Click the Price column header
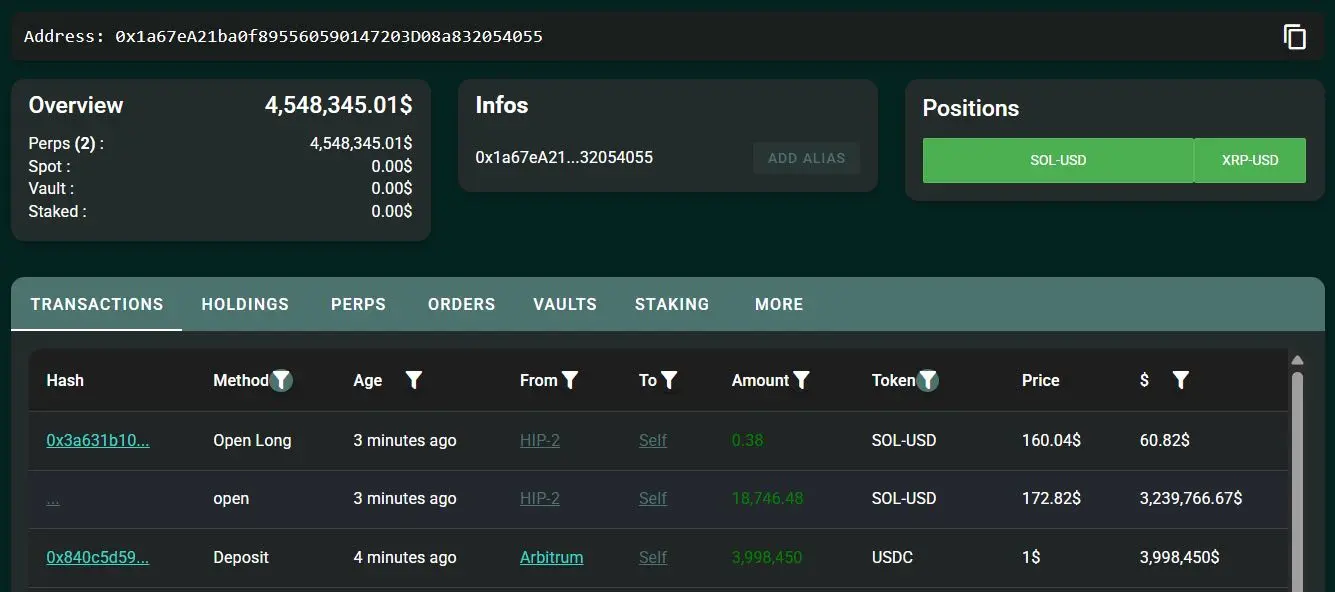1335x592 pixels. pos(1041,380)
